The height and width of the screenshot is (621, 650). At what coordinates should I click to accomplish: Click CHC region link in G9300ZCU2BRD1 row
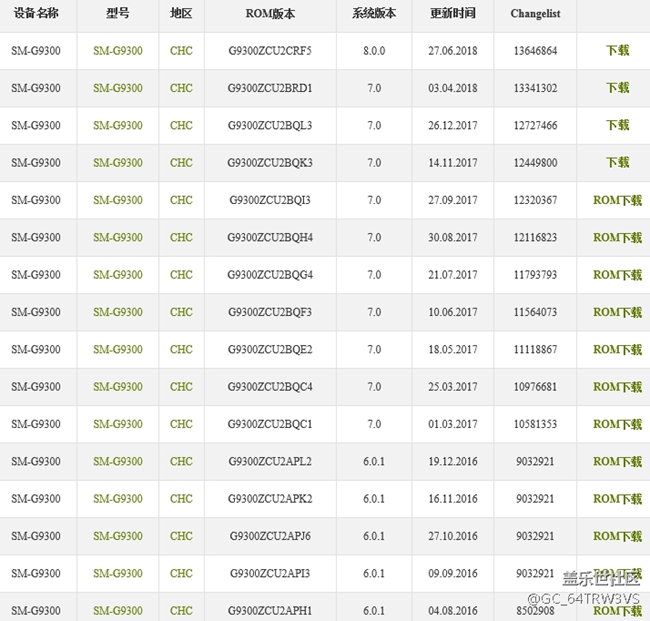click(181, 88)
